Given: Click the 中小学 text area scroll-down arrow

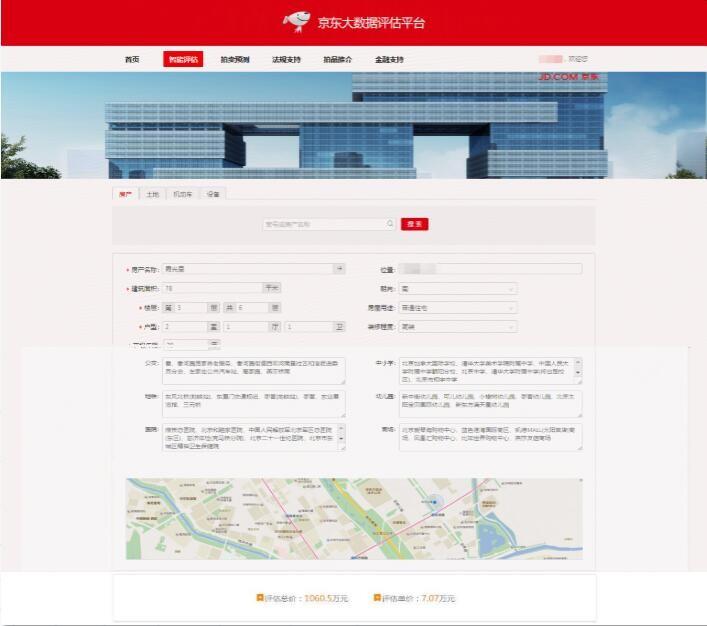Looking at the screenshot, I should [x=578, y=373].
